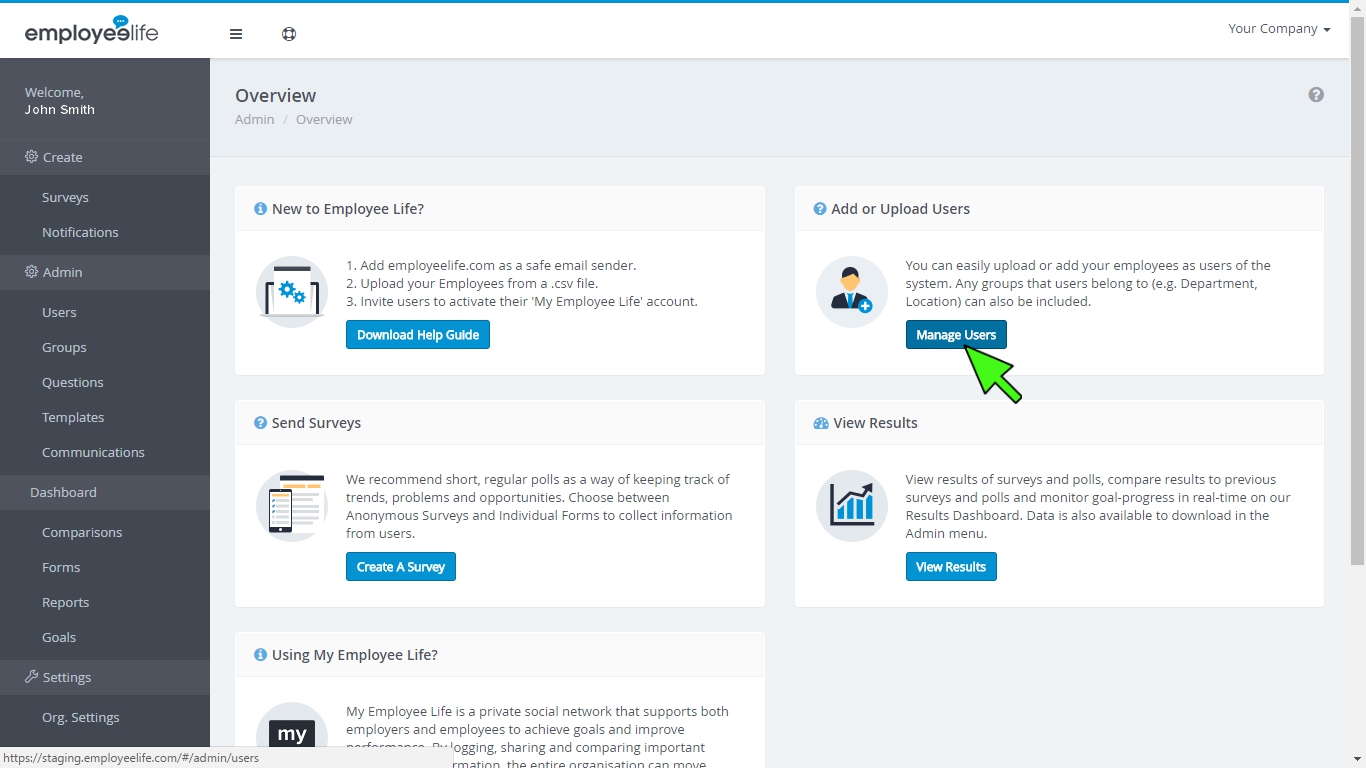Toggle the hamburger sidebar menu icon
1366x768 pixels.
point(236,34)
